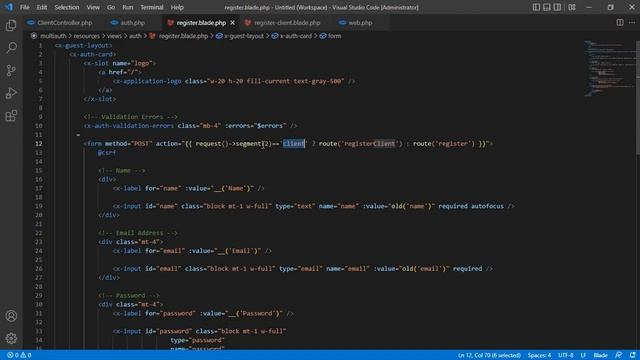Open the Terminal menu
640x360 pixels.
[x=152, y=7]
